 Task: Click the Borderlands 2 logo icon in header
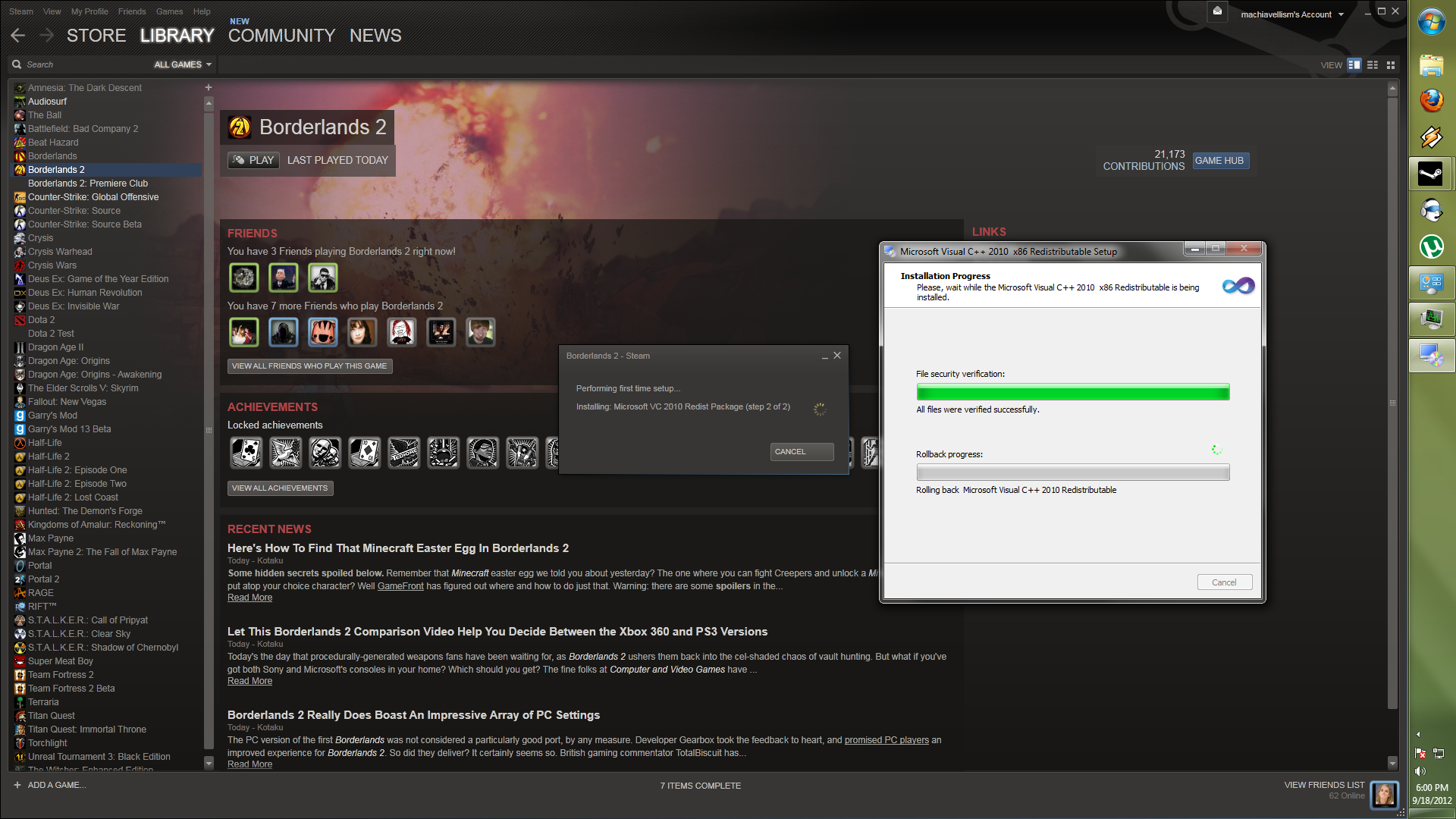[x=240, y=127]
